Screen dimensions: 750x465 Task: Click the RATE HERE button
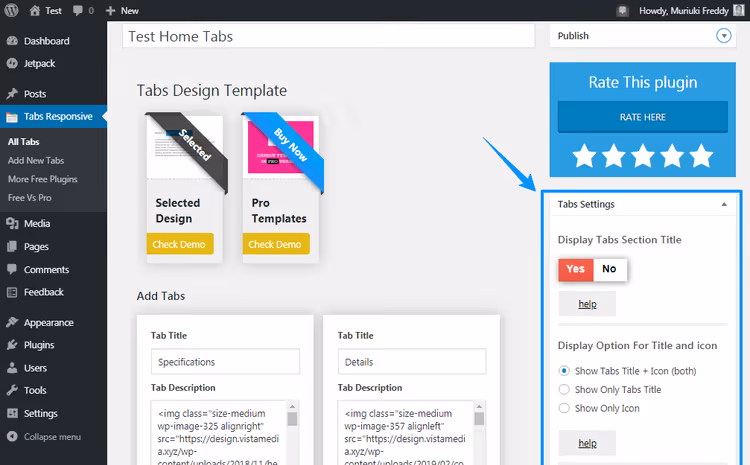pyautogui.click(x=643, y=117)
